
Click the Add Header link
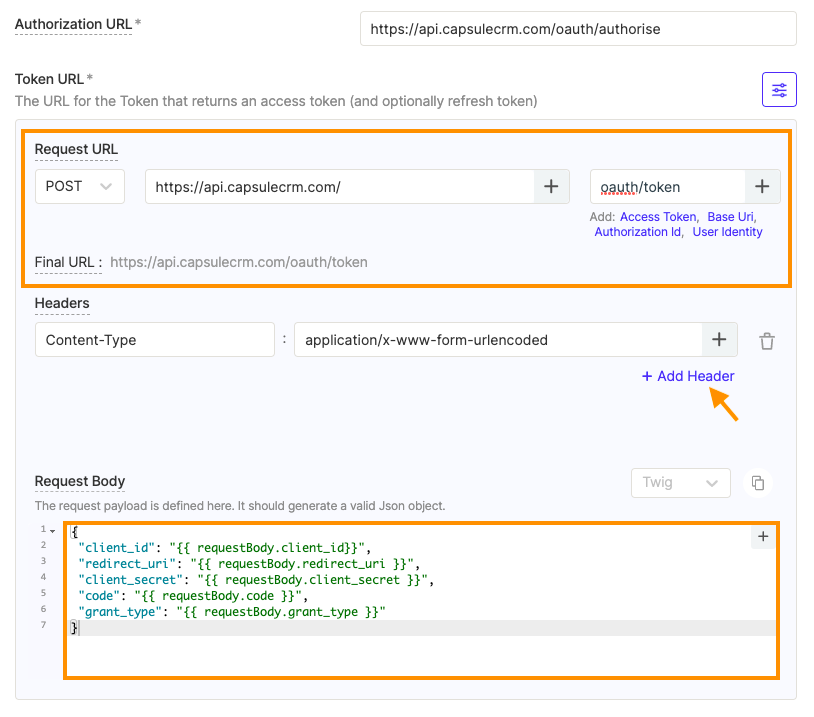point(688,376)
